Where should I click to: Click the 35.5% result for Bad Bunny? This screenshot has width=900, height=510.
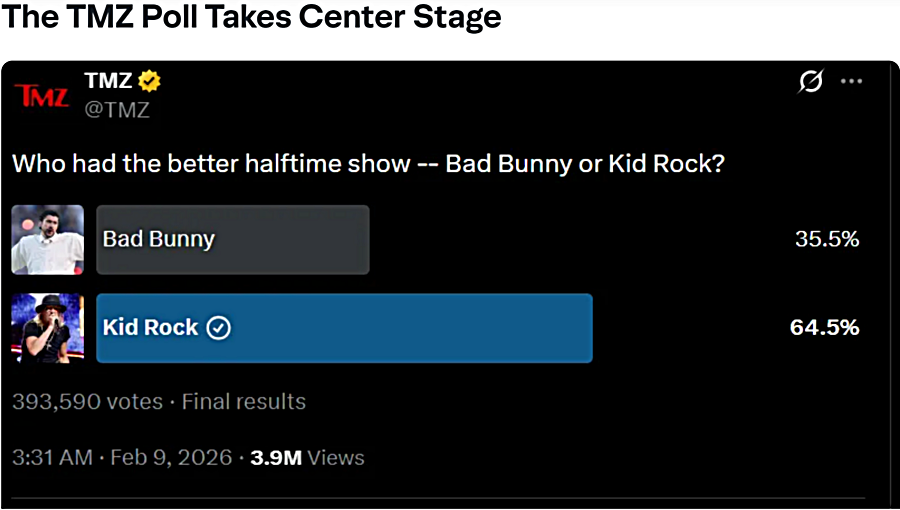[827, 239]
